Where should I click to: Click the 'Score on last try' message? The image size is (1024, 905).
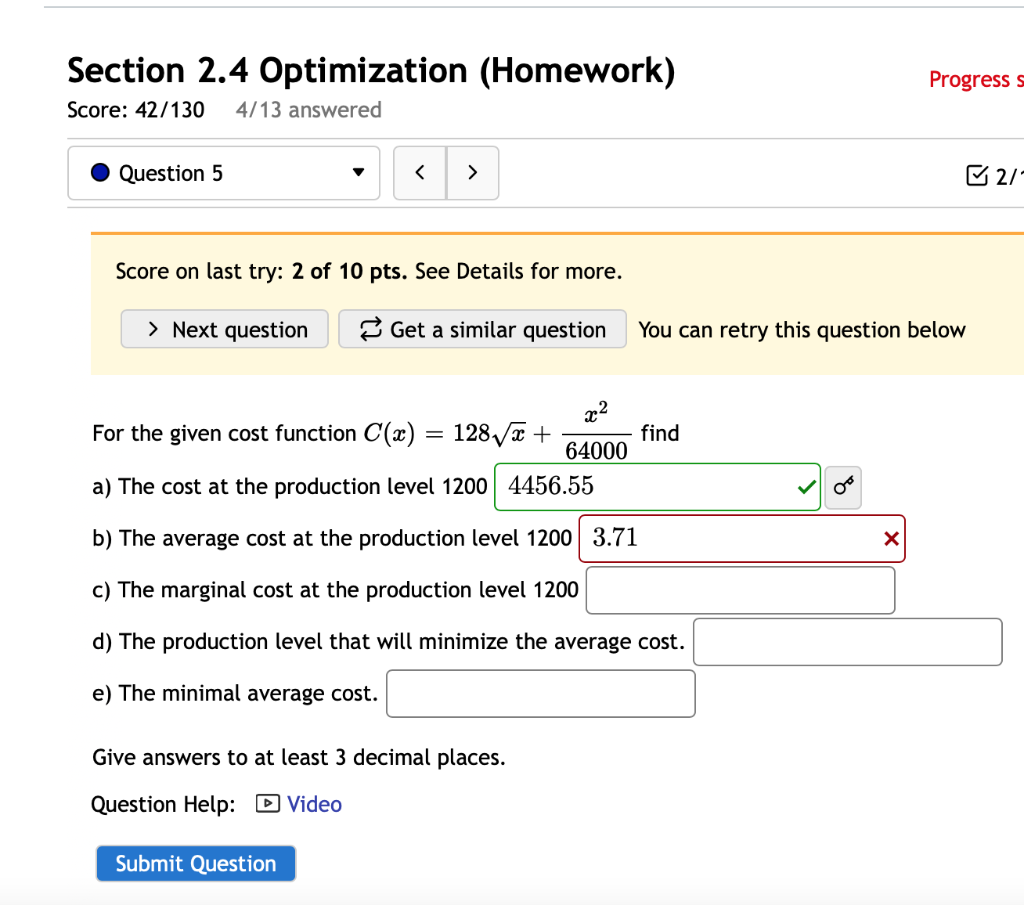click(368, 271)
